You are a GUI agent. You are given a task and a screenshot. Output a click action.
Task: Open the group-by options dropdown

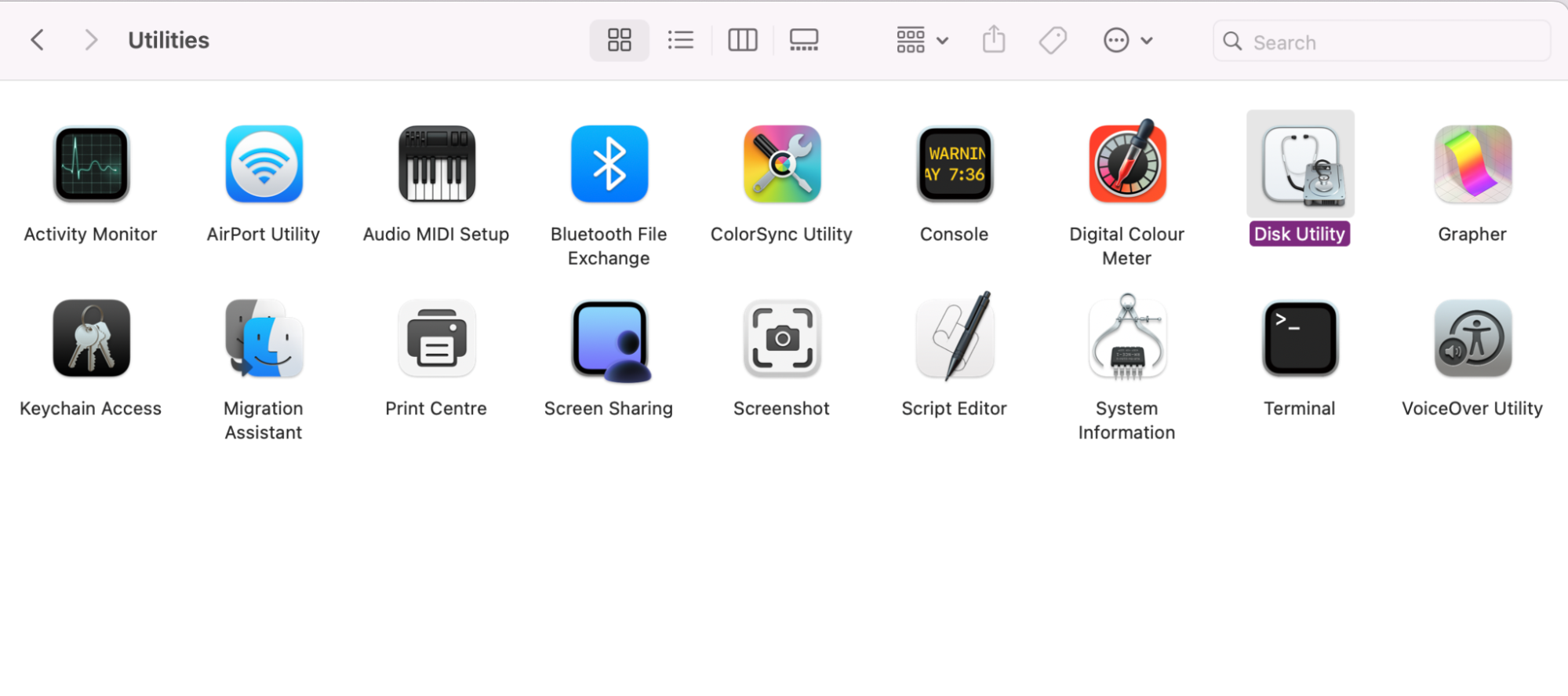[922, 40]
